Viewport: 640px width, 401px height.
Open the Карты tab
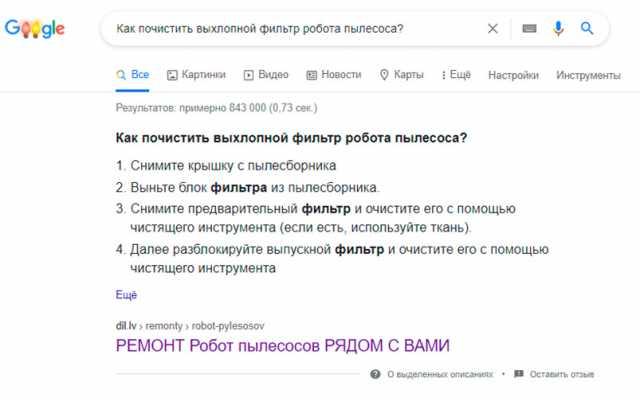point(402,75)
